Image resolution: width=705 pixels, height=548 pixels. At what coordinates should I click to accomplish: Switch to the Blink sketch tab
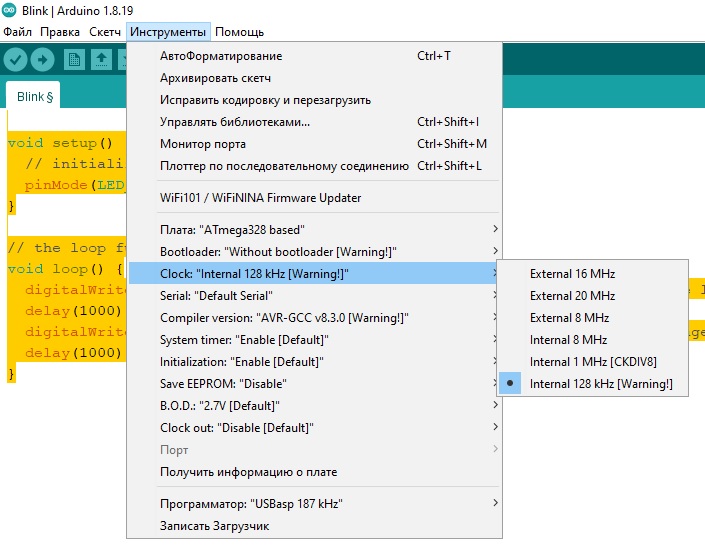[35, 97]
